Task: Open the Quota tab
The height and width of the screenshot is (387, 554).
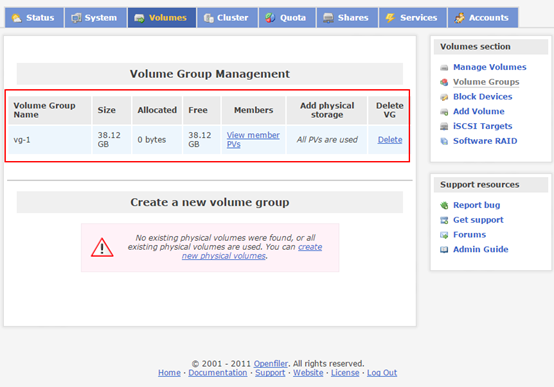Action: (287, 18)
